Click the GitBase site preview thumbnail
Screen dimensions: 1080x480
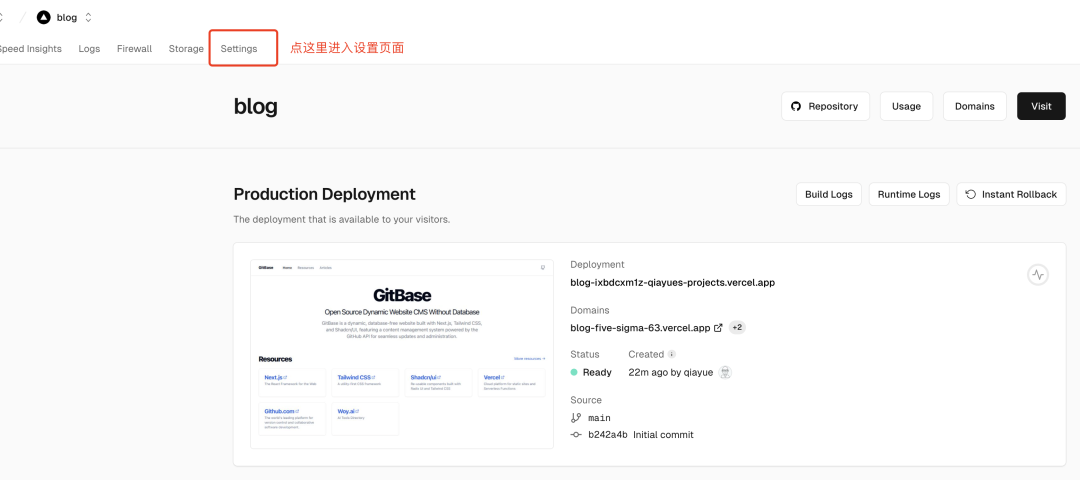point(402,354)
